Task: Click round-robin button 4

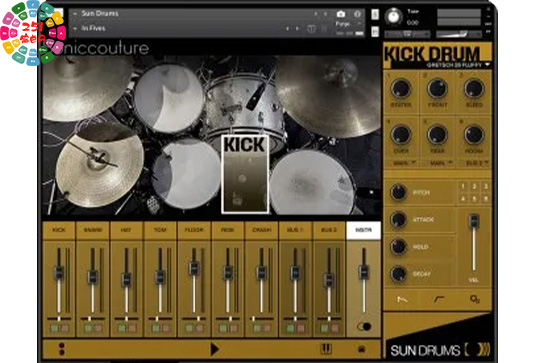Action: click(x=463, y=198)
